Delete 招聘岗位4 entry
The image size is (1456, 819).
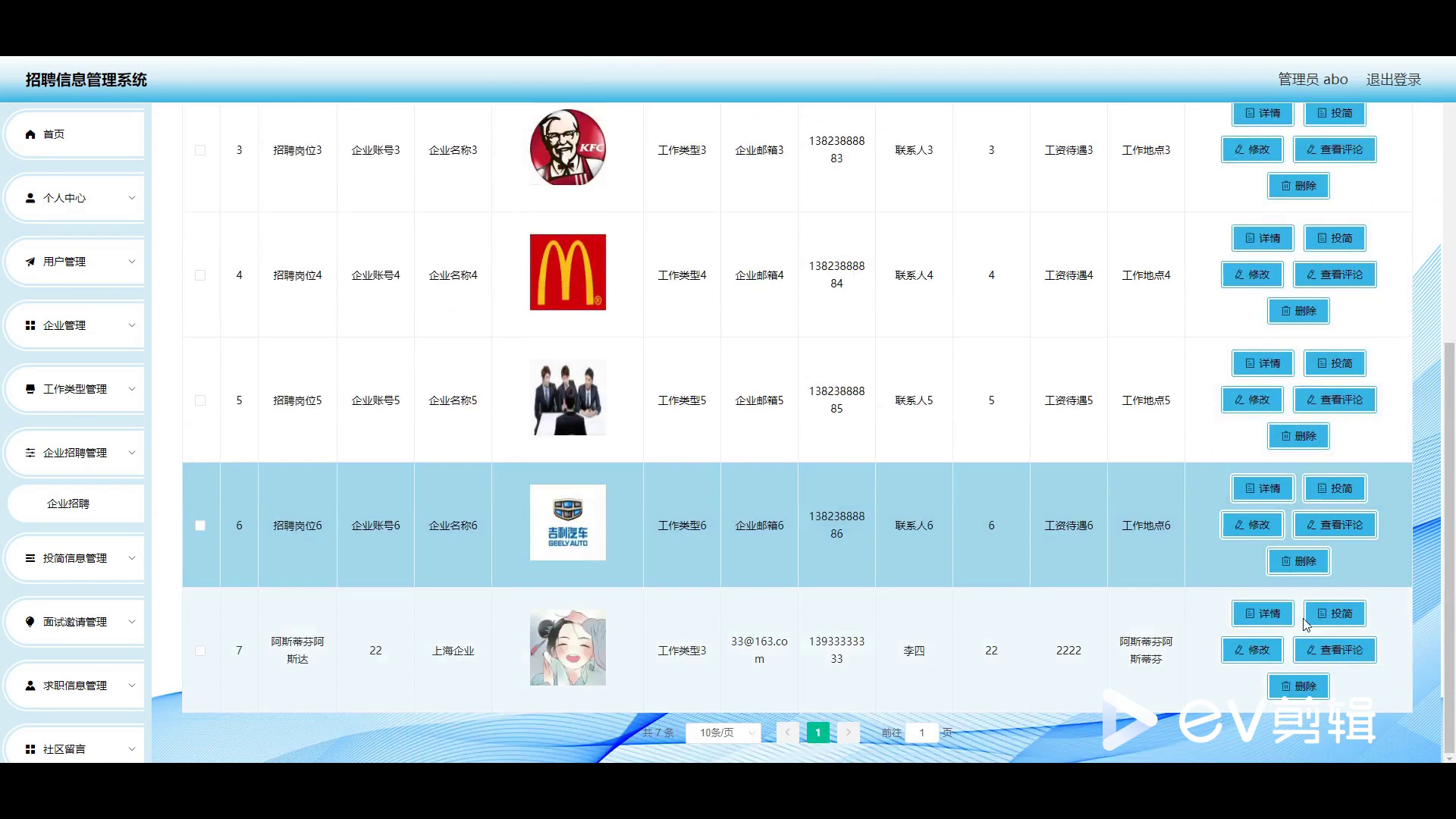(1298, 311)
